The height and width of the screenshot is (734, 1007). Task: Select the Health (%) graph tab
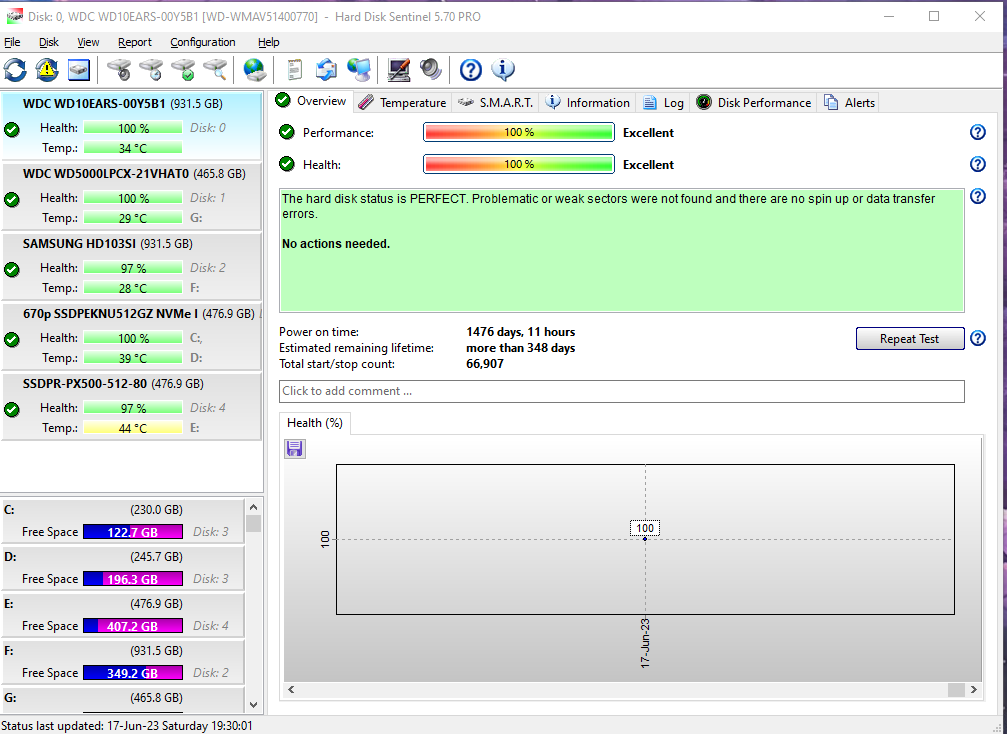pyautogui.click(x=315, y=423)
